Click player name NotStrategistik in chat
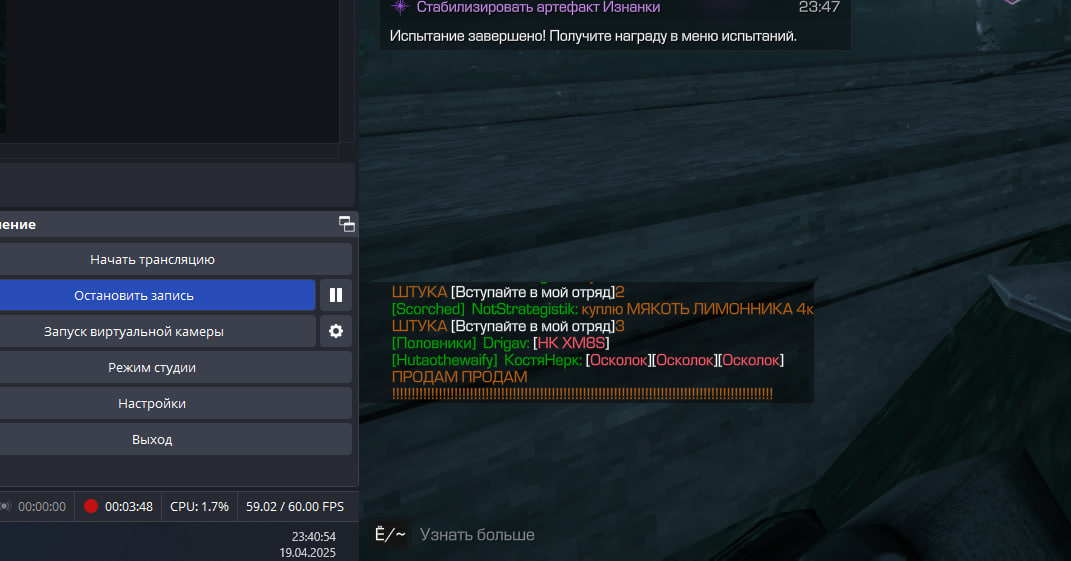 [x=524, y=309]
